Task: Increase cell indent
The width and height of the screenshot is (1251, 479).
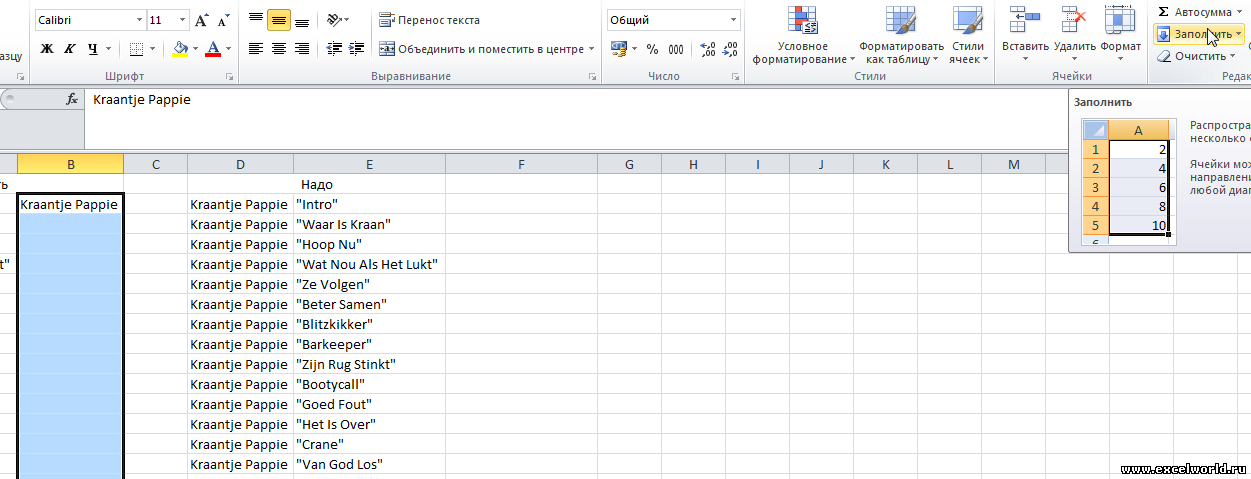Action: 357,48
